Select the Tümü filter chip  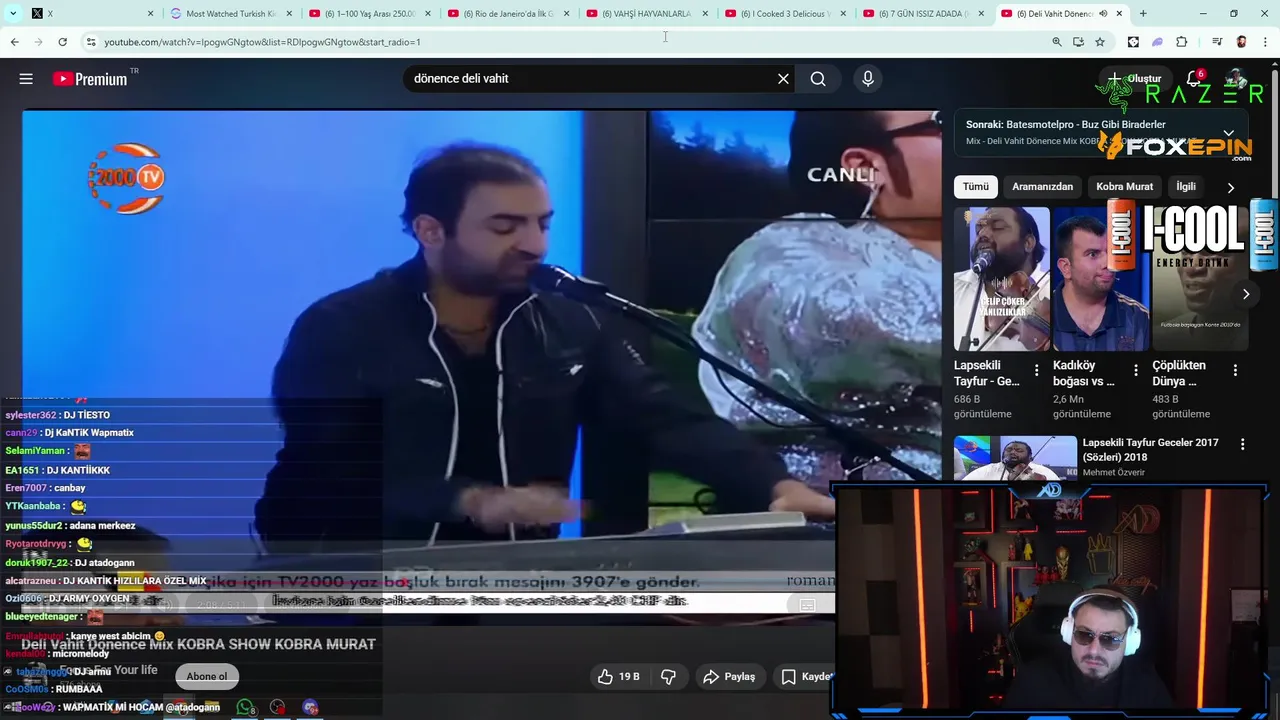pyautogui.click(x=976, y=187)
